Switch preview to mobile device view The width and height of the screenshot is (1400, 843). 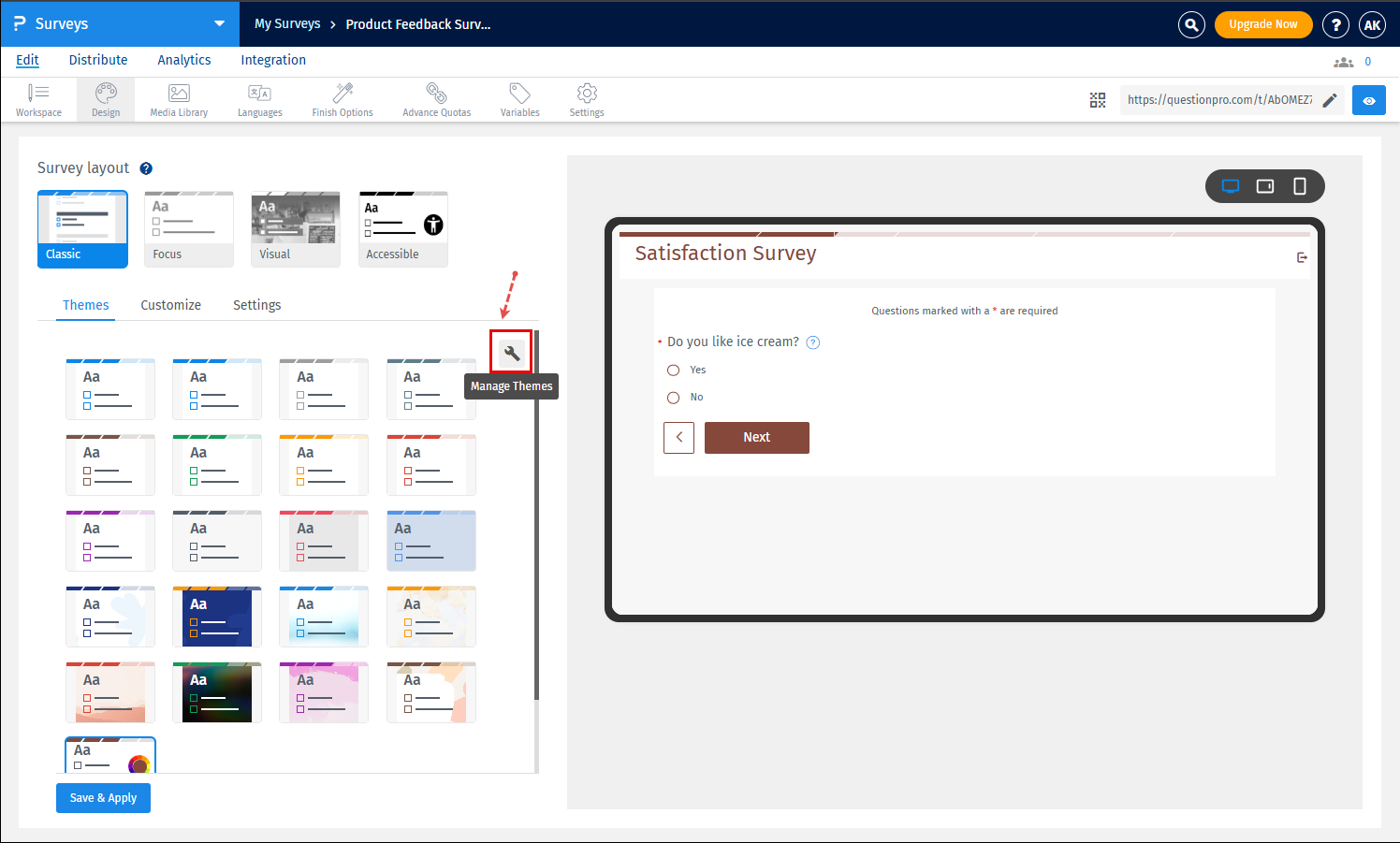1299,186
